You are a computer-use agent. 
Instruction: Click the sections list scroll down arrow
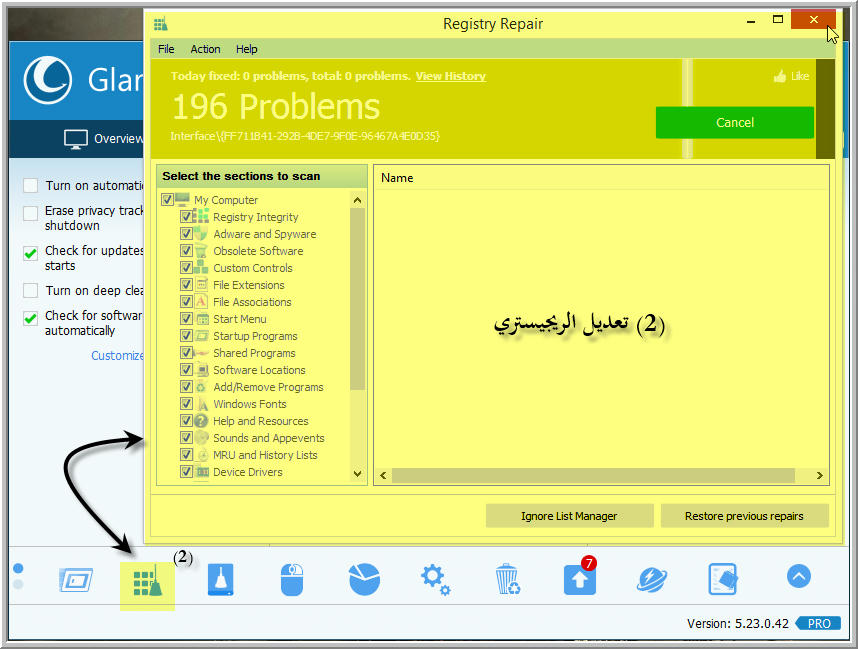[x=357, y=473]
